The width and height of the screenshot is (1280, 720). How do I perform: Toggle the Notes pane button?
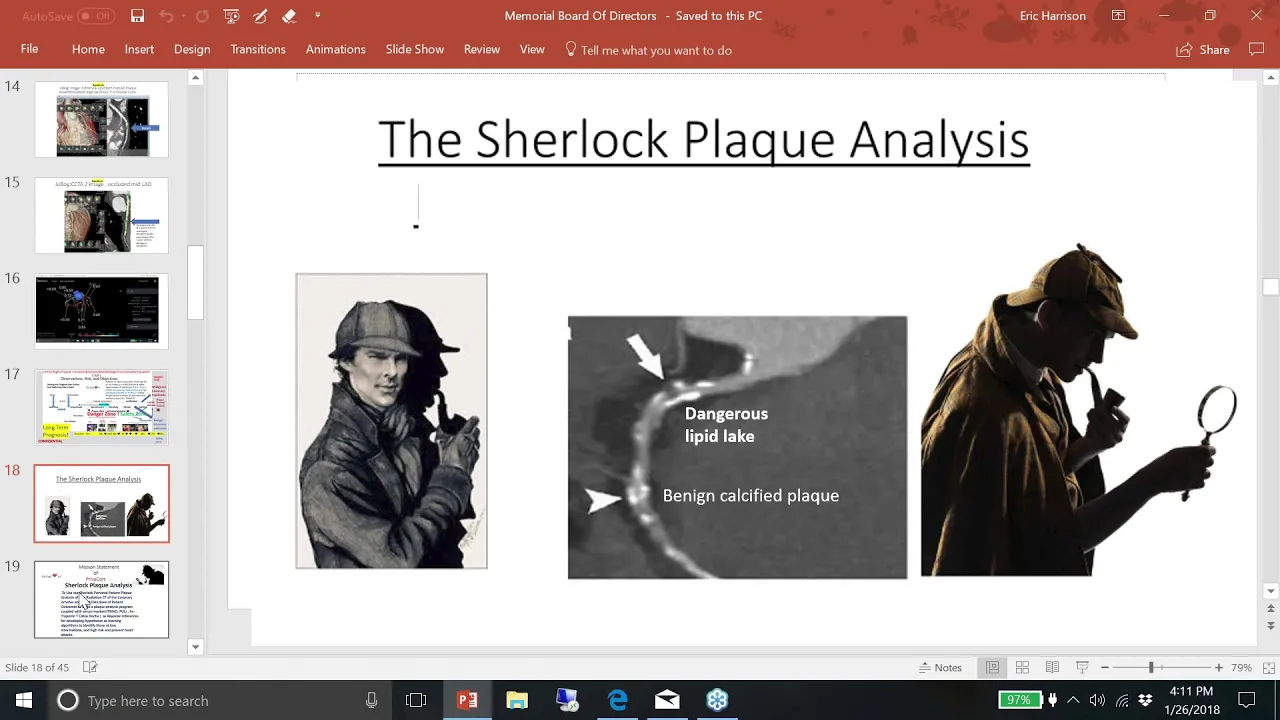tap(940, 668)
